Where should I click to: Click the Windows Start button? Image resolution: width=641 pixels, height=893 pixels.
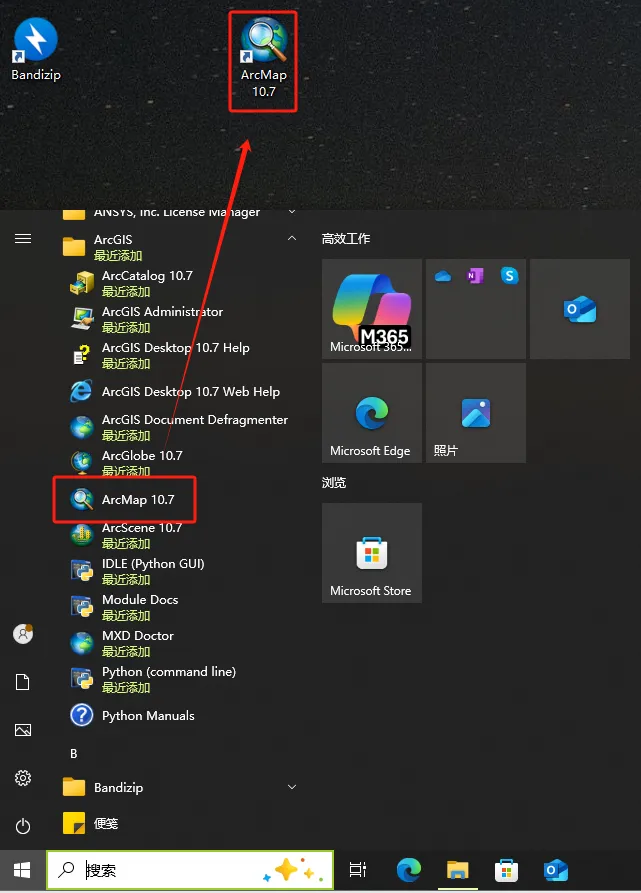23,870
